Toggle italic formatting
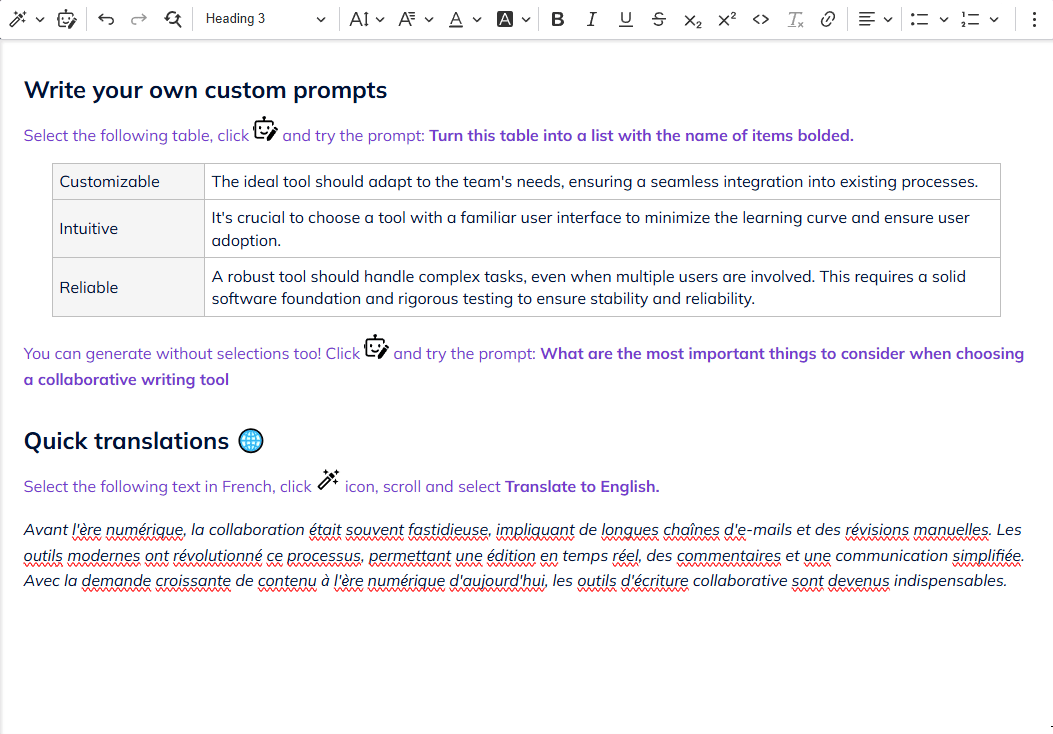This screenshot has height=734, width=1053. [592, 19]
